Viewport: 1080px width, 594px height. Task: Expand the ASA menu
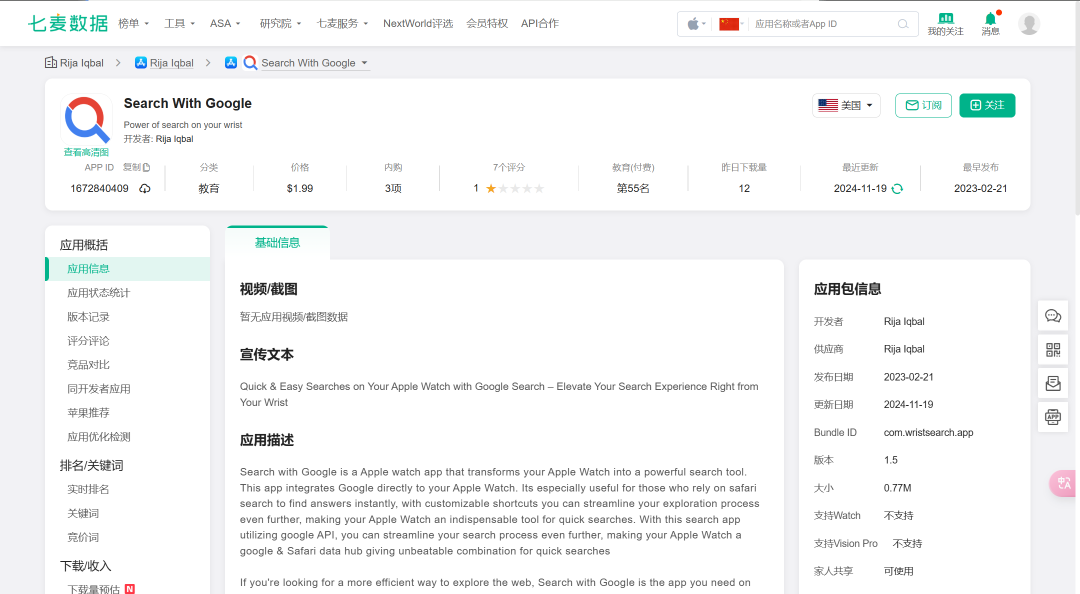pos(225,23)
